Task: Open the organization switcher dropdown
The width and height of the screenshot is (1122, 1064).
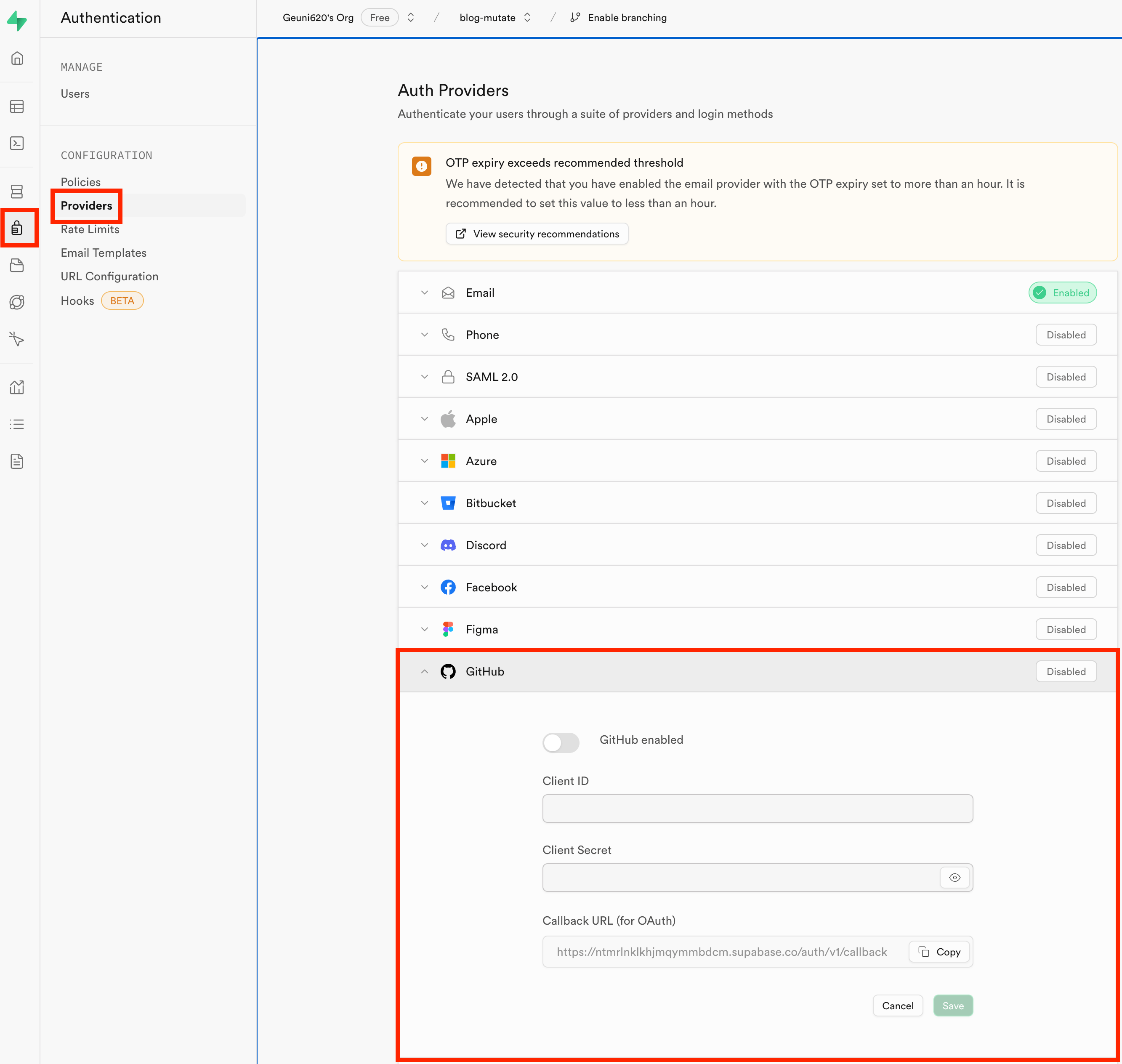Action: (411, 18)
